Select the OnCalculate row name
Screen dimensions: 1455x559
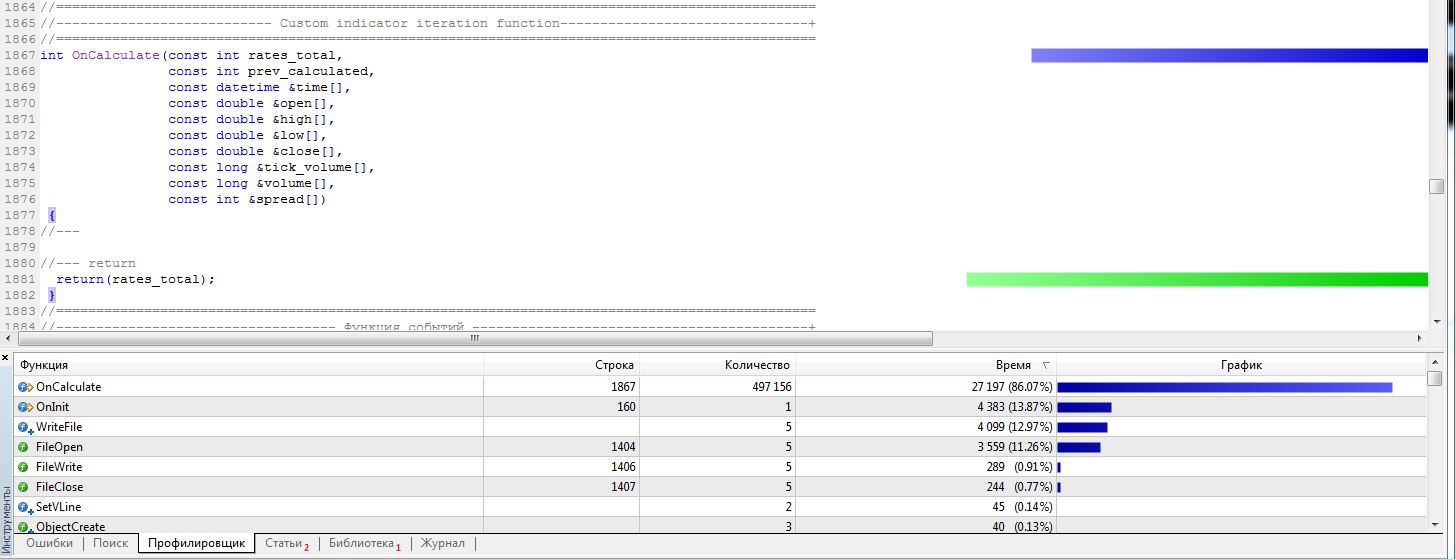pyautogui.click(x=68, y=387)
